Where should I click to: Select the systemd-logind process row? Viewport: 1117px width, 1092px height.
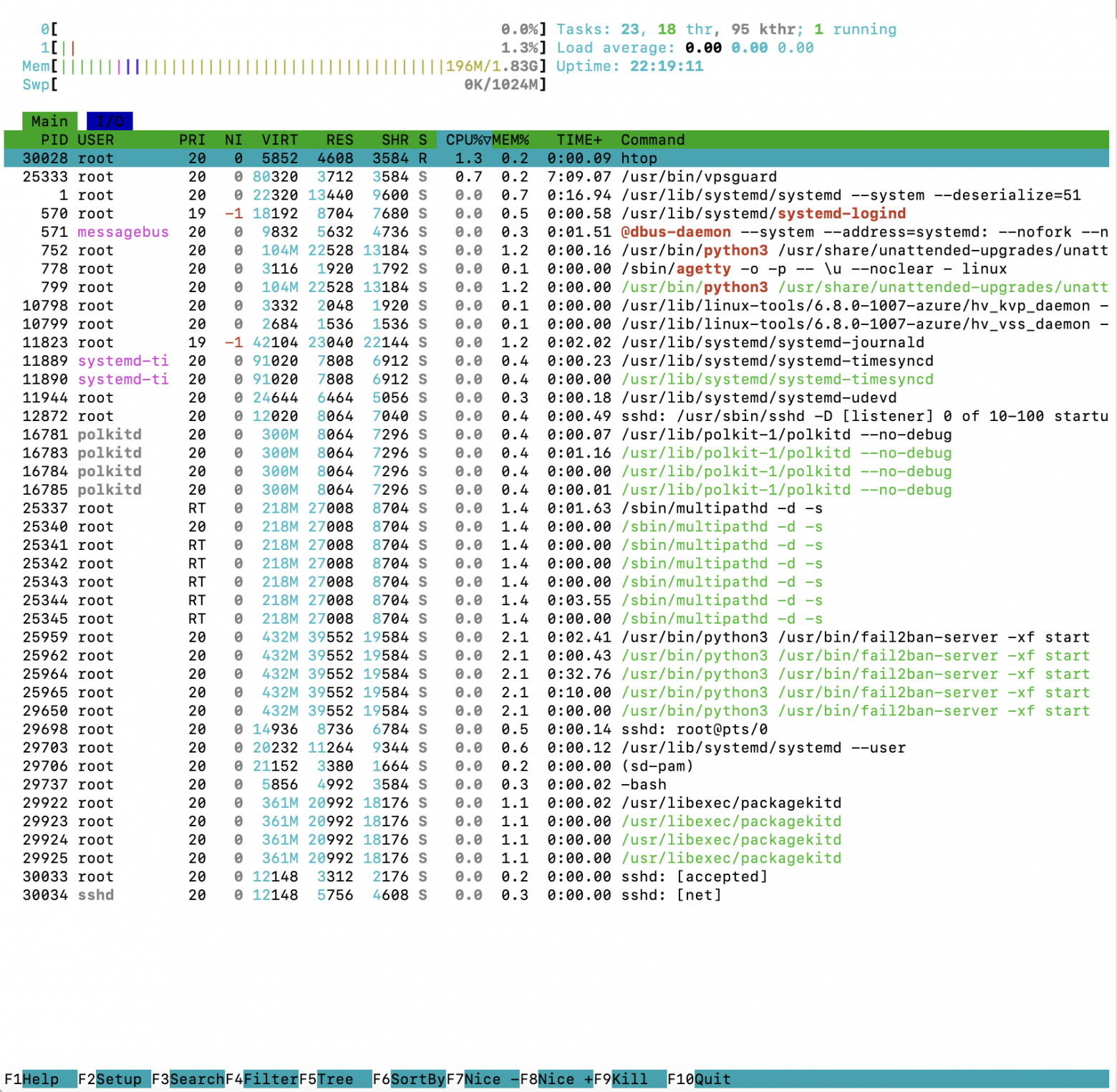click(556, 213)
